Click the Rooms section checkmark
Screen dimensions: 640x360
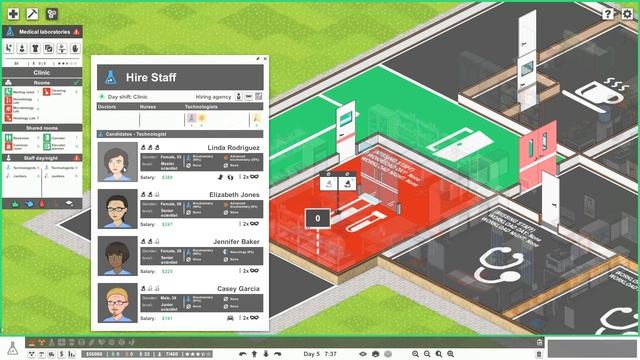[x=76, y=82]
